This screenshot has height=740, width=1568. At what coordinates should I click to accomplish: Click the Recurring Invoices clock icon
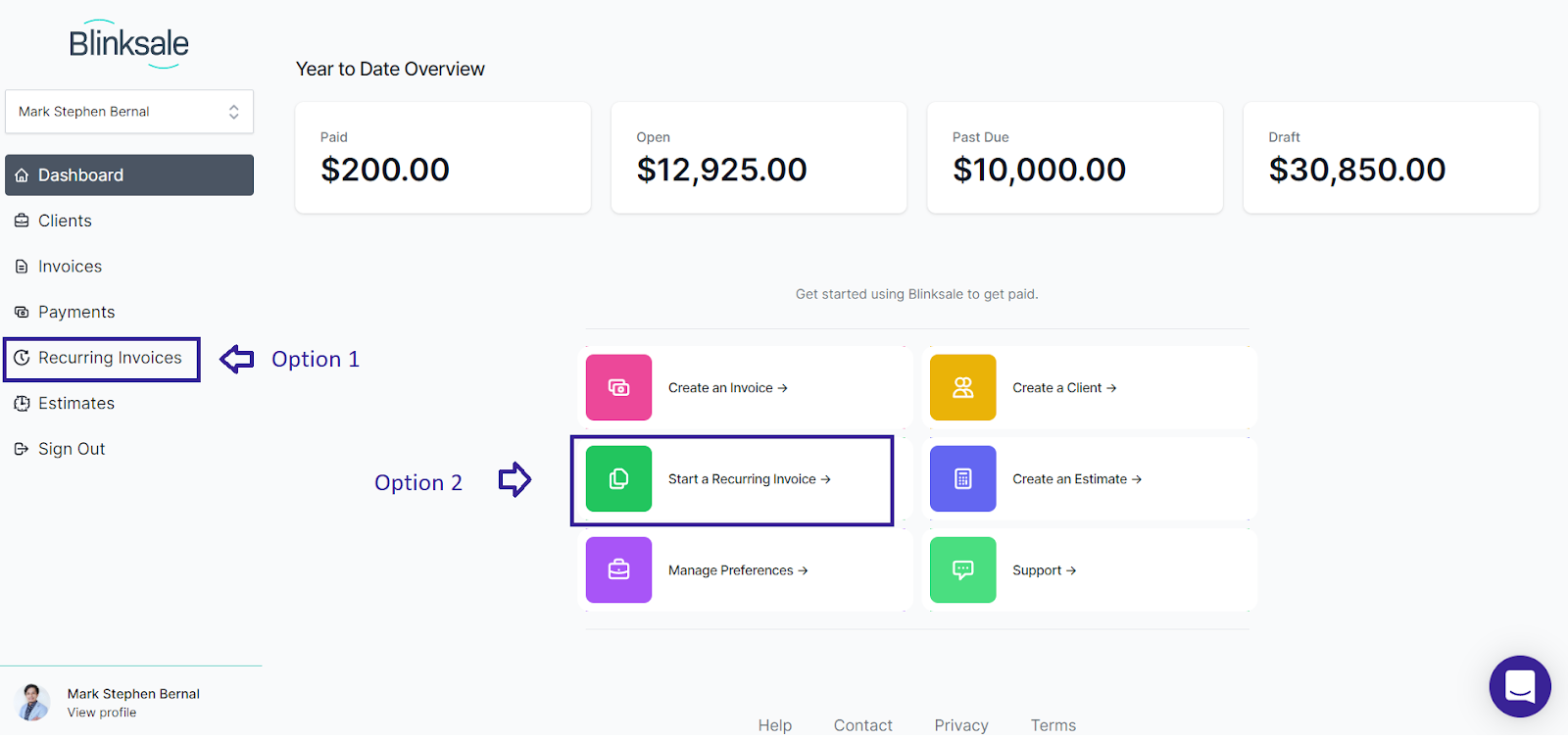pos(22,358)
